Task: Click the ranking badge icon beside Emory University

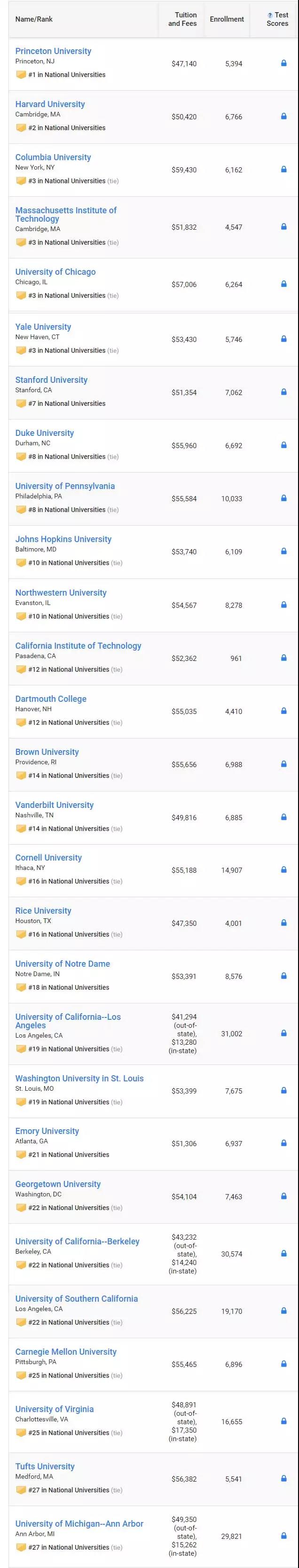Action: click(21, 1155)
